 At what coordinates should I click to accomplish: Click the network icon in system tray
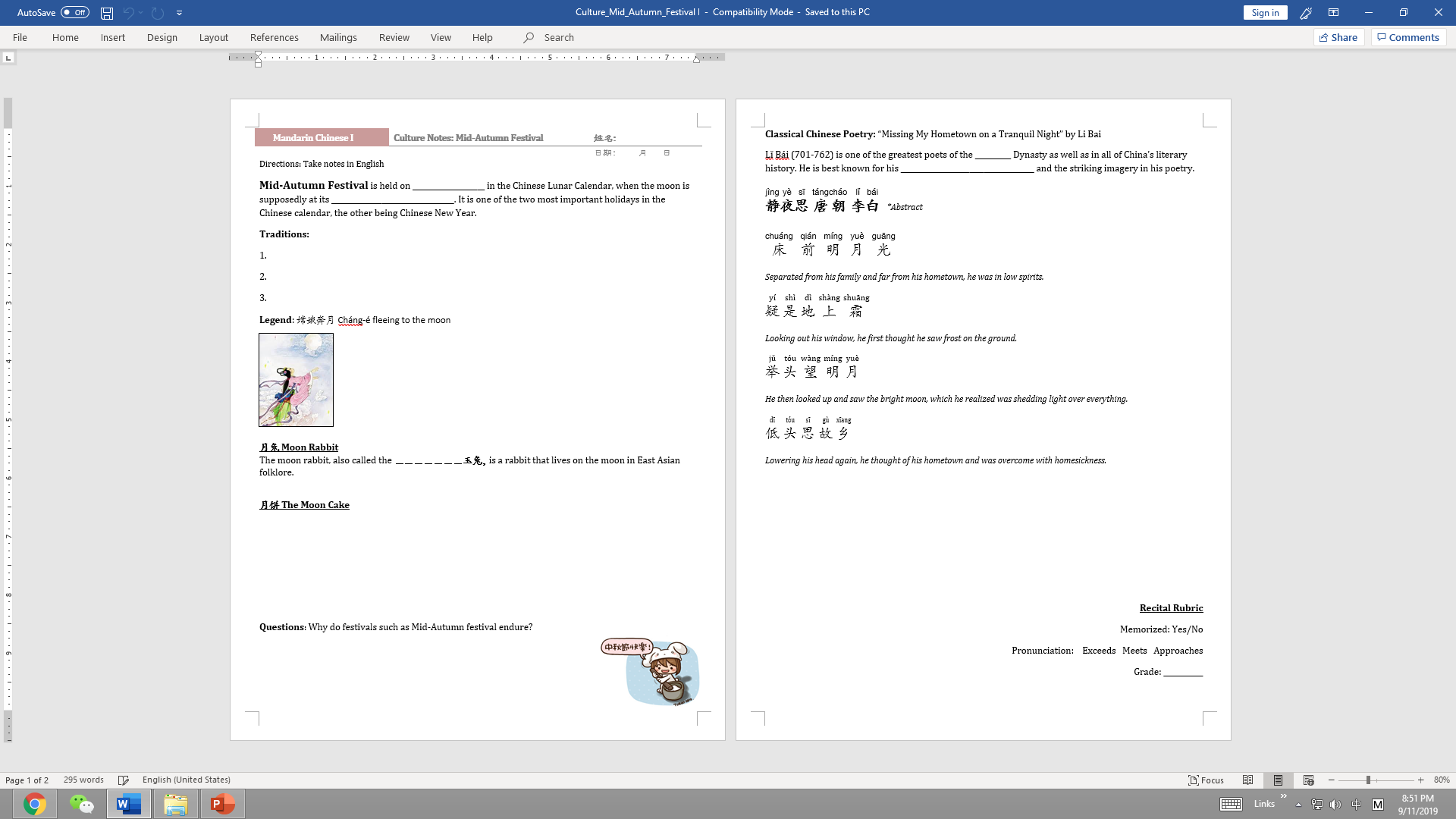[1317, 805]
